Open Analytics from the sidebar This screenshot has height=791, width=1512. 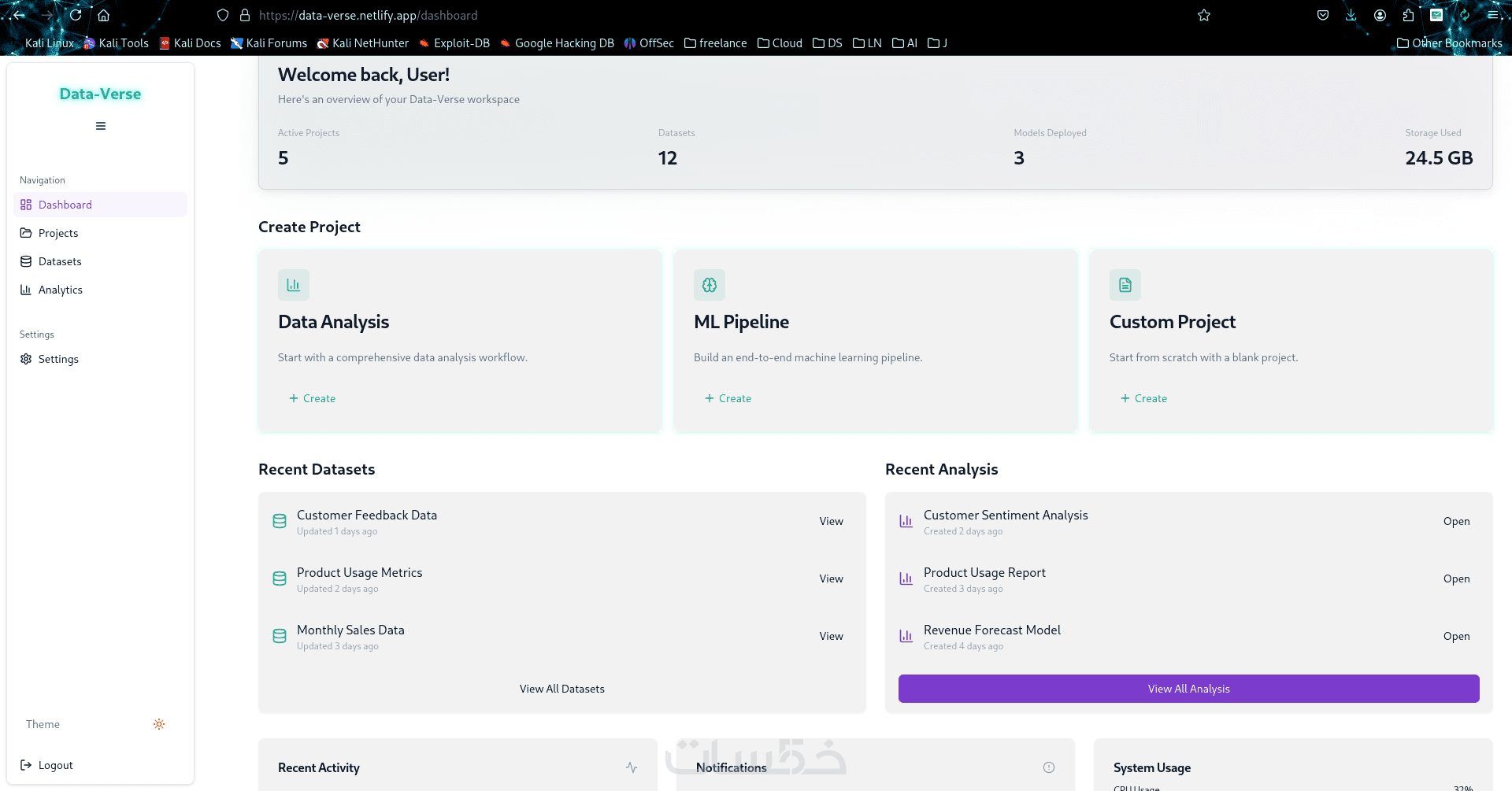pyautogui.click(x=61, y=290)
